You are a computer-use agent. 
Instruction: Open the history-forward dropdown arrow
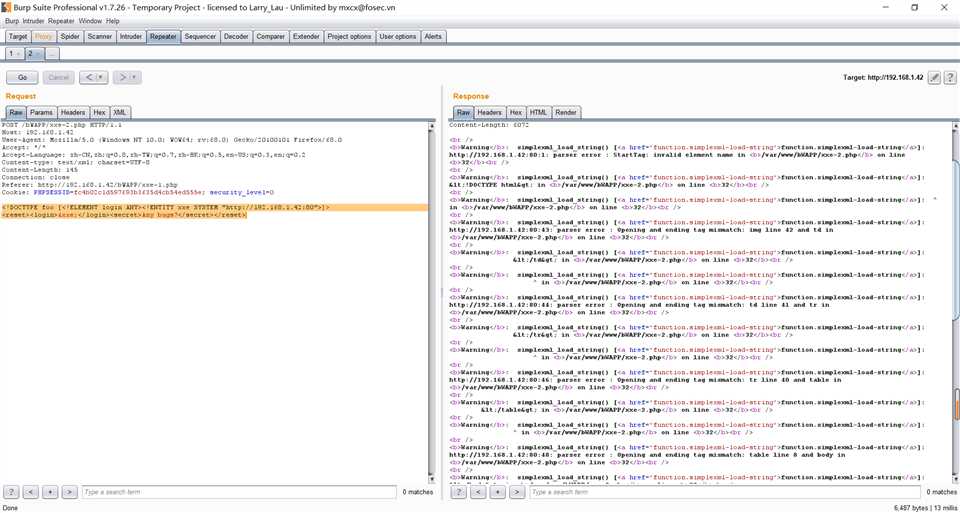[x=135, y=78]
